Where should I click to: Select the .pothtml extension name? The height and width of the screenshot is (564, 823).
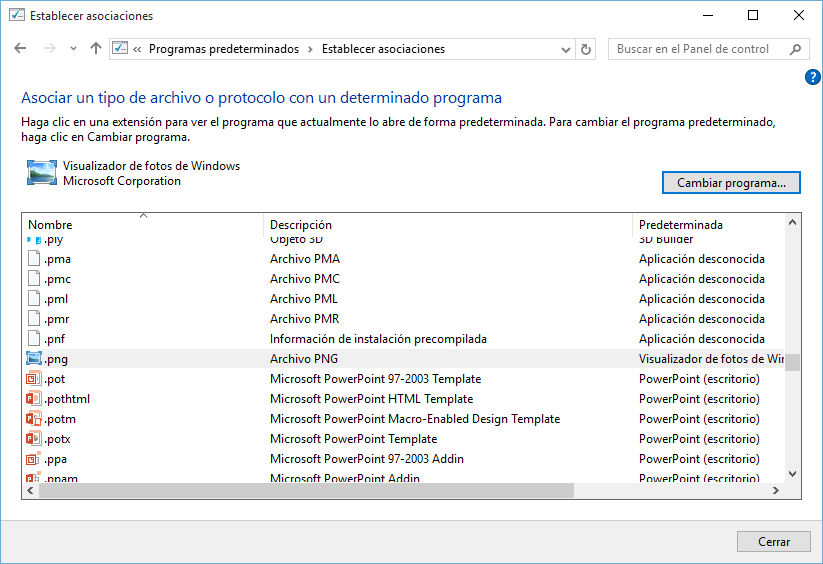(67, 399)
